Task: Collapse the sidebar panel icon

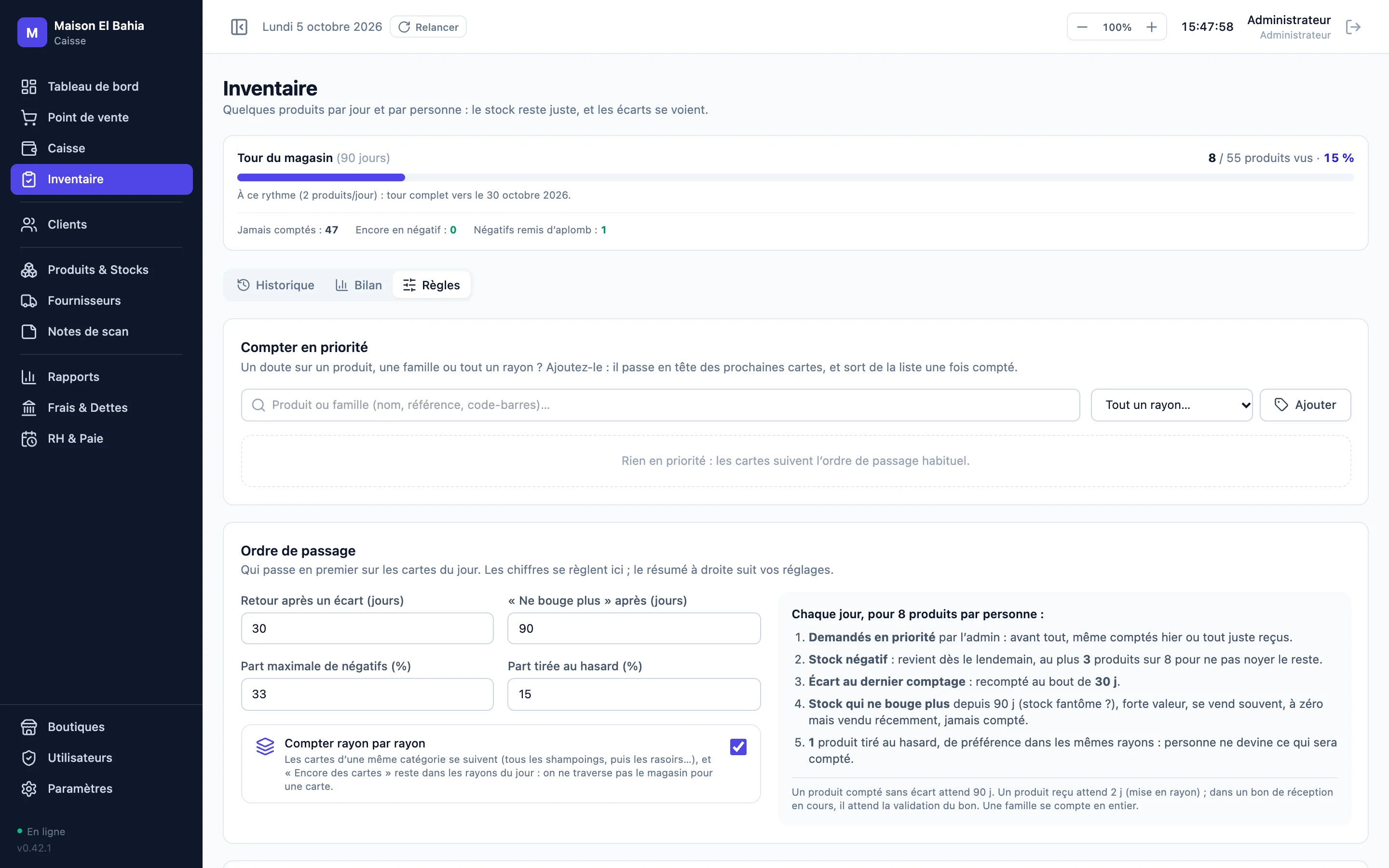Action: 239,27
